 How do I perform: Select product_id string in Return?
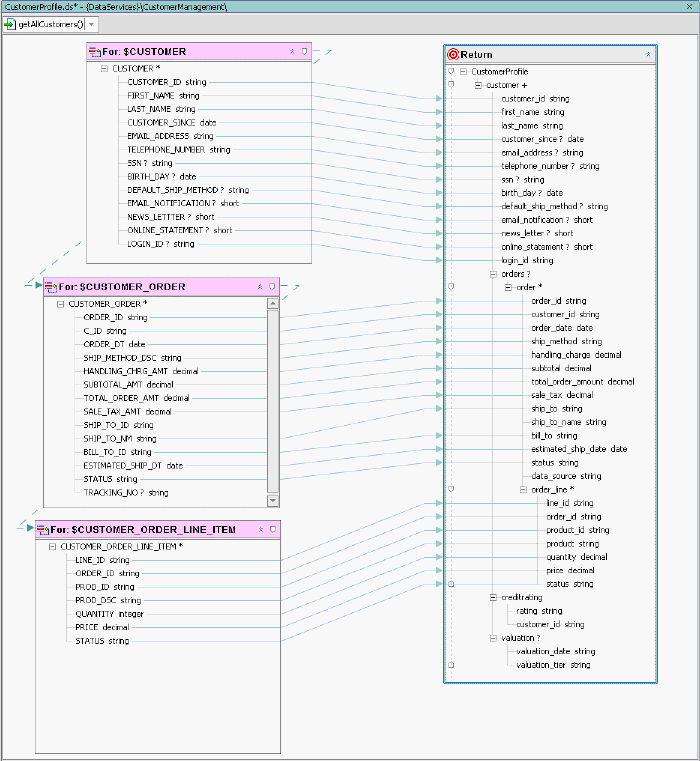click(578, 530)
